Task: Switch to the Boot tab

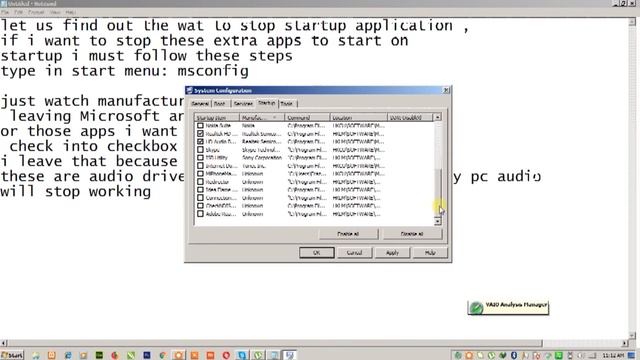Action: pyautogui.click(x=220, y=104)
